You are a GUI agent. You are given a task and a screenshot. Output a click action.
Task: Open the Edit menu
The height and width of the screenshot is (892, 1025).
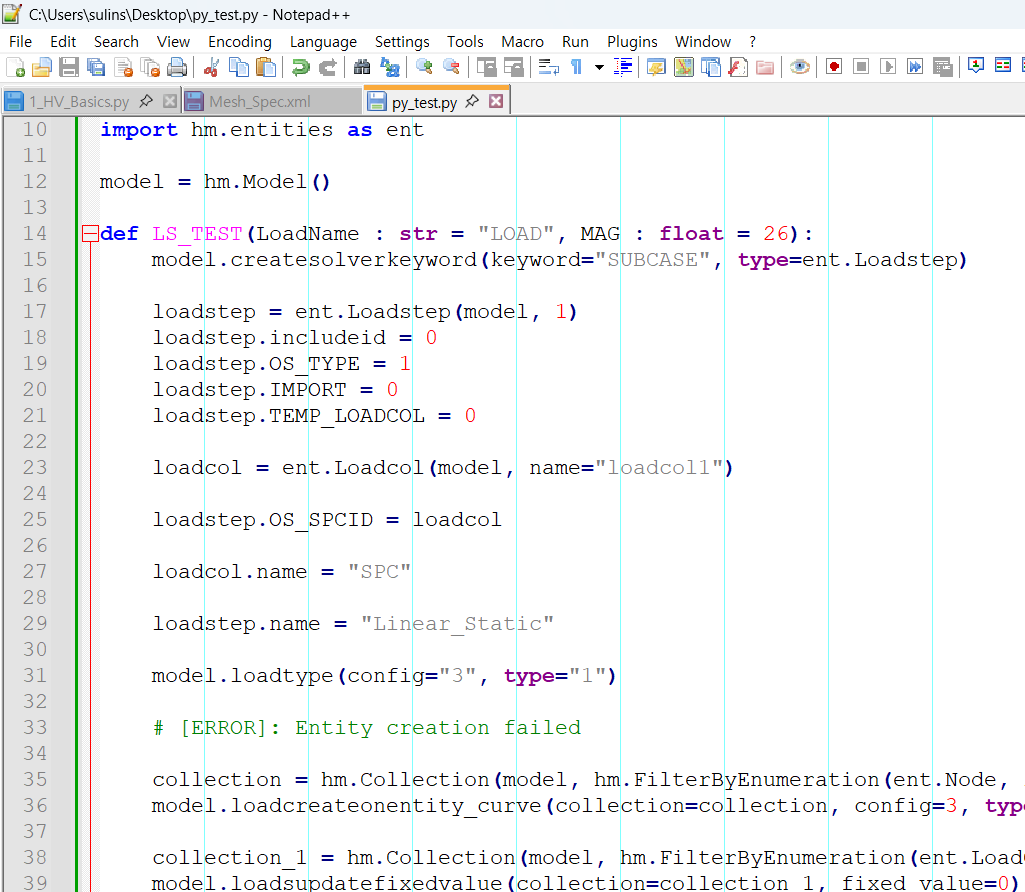63,42
